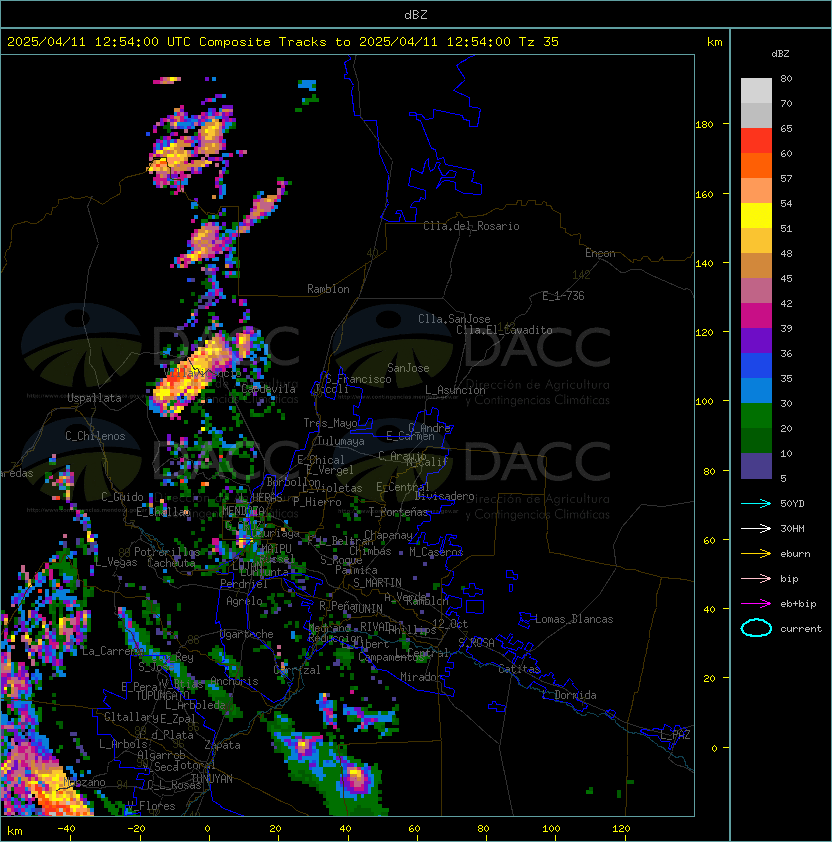The height and width of the screenshot is (842, 832).
Task: Click the 'Ramblon' label north of Clla.SanJose
Action: pos(328,289)
